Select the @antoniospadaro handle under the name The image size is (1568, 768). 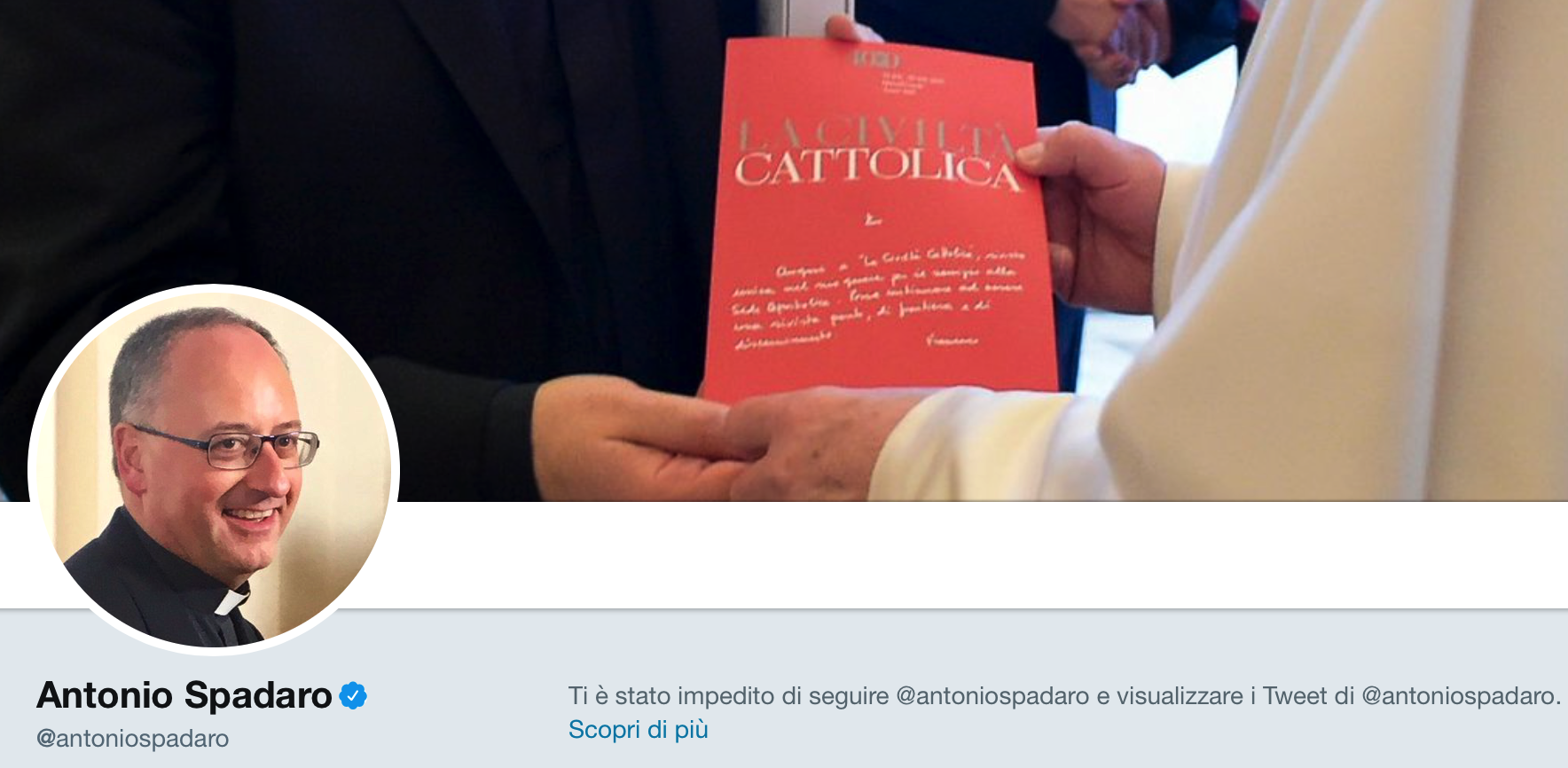click(132, 738)
